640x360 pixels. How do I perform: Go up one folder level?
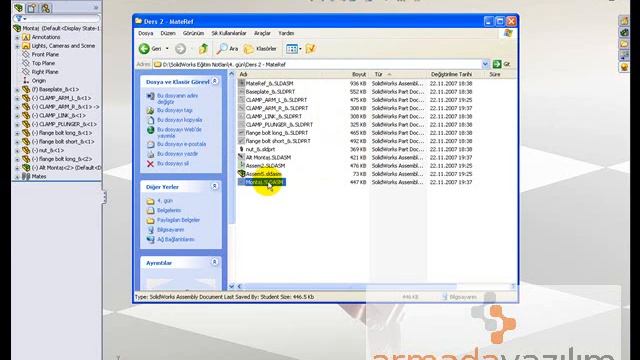[x=203, y=49]
